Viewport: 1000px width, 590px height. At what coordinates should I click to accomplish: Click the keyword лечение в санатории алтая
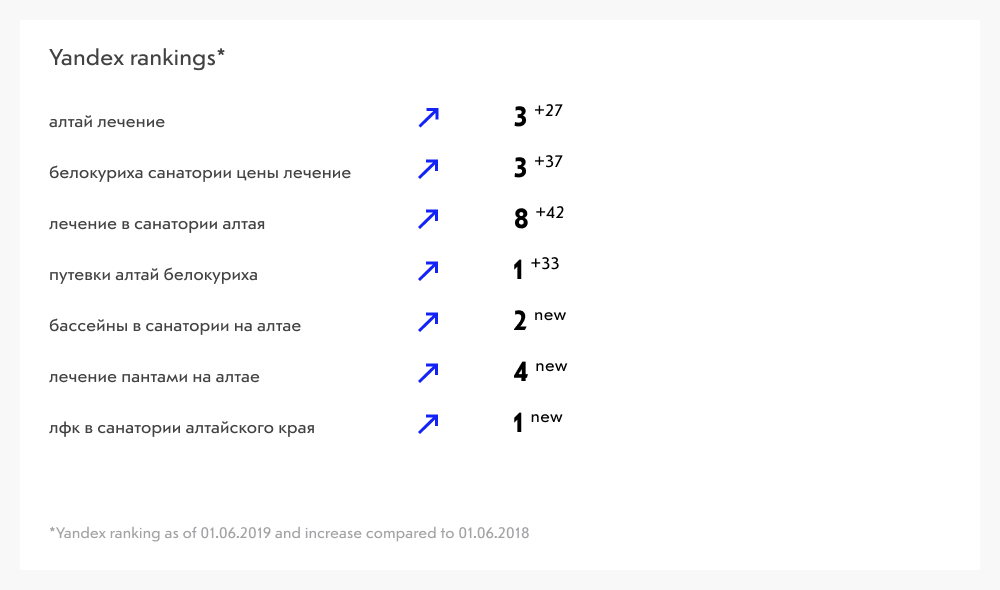click(x=157, y=224)
